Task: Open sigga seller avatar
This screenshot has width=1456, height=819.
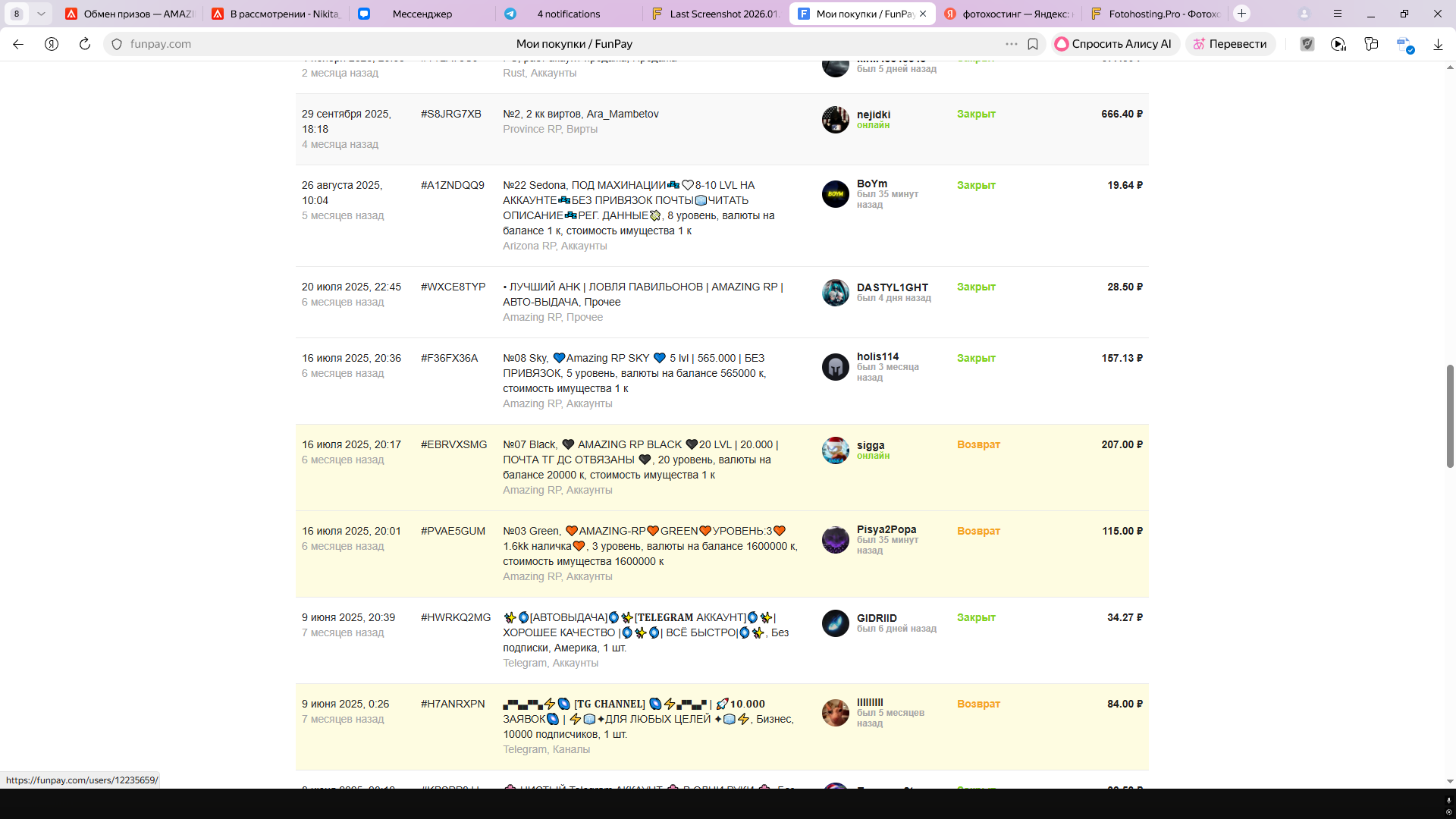Action: coord(835,450)
